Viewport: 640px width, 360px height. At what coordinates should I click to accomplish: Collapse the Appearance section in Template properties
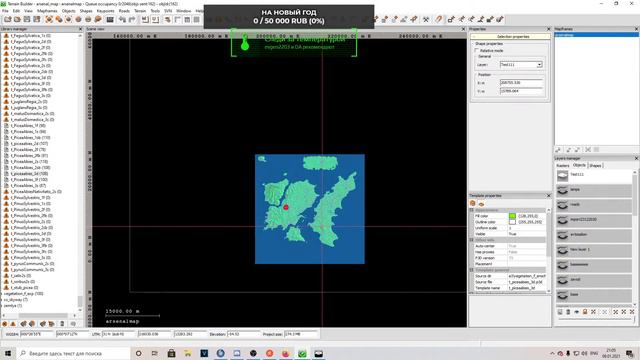tap(471, 210)
